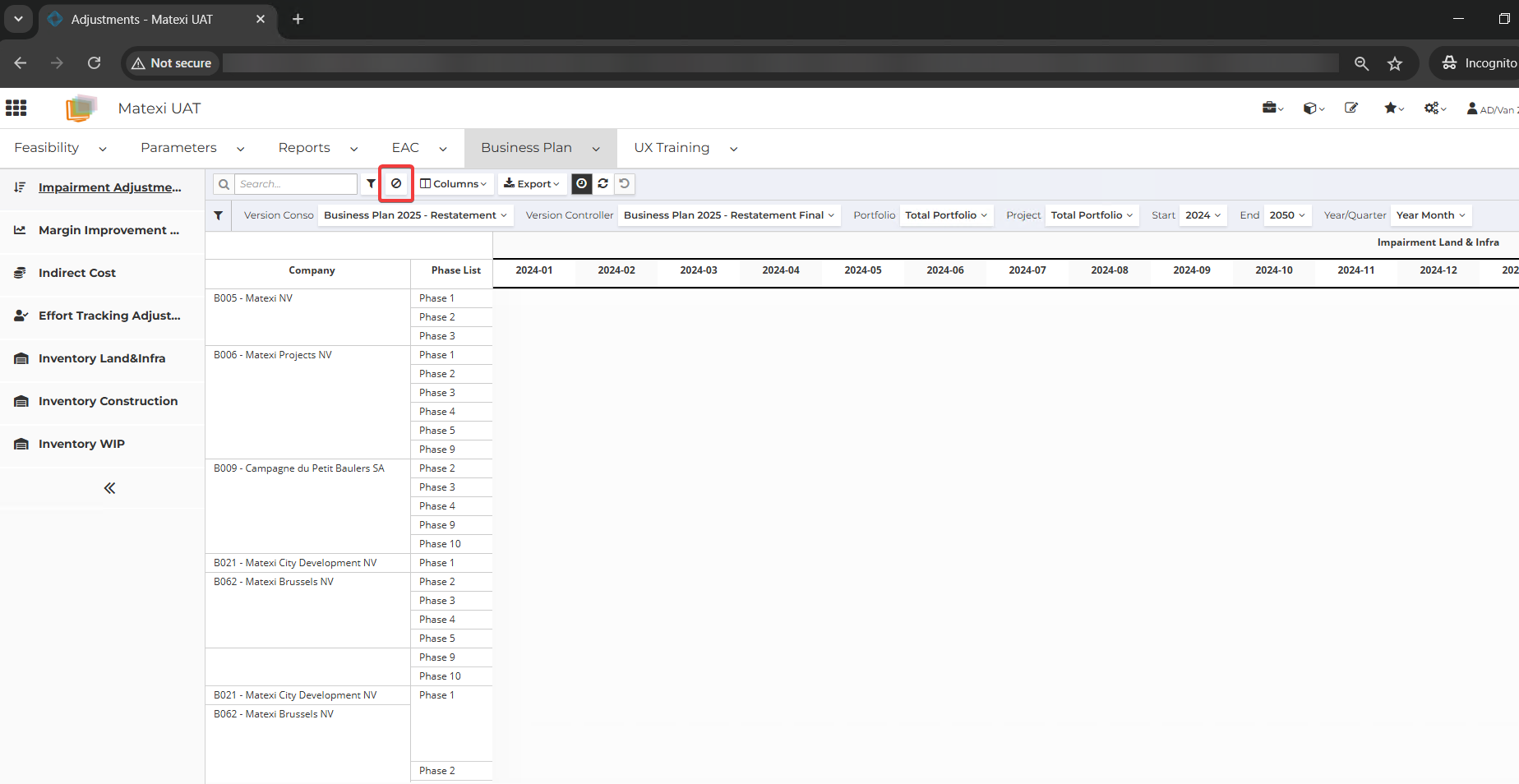Open the apps grid launcher
Viewport: 1519px width, 784px height.
coord(16,108)
